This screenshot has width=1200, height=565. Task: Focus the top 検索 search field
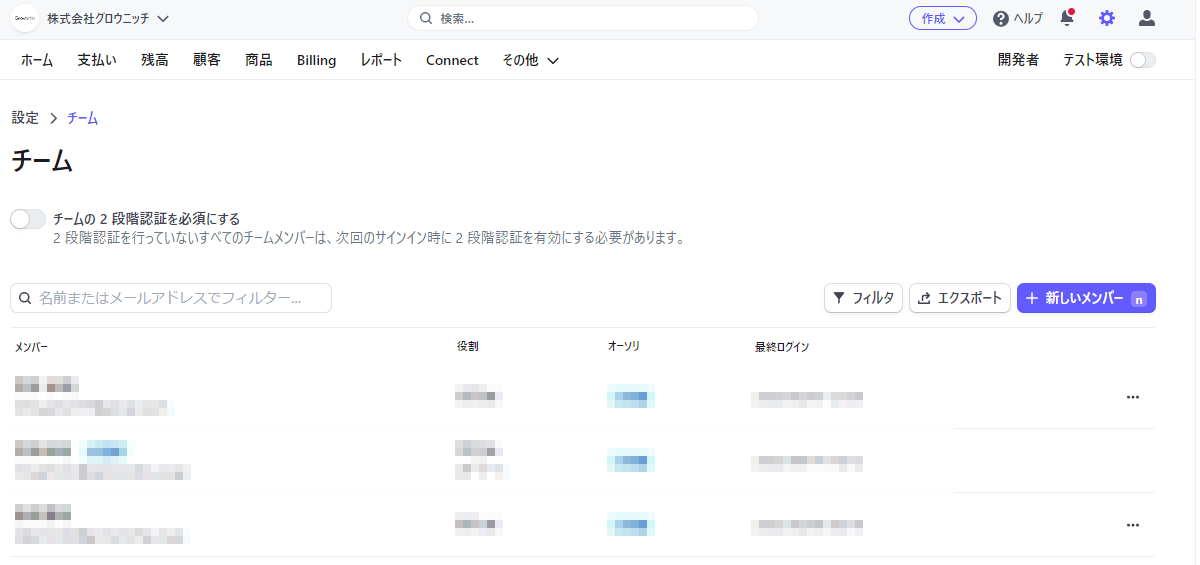(x=582, y=18)
